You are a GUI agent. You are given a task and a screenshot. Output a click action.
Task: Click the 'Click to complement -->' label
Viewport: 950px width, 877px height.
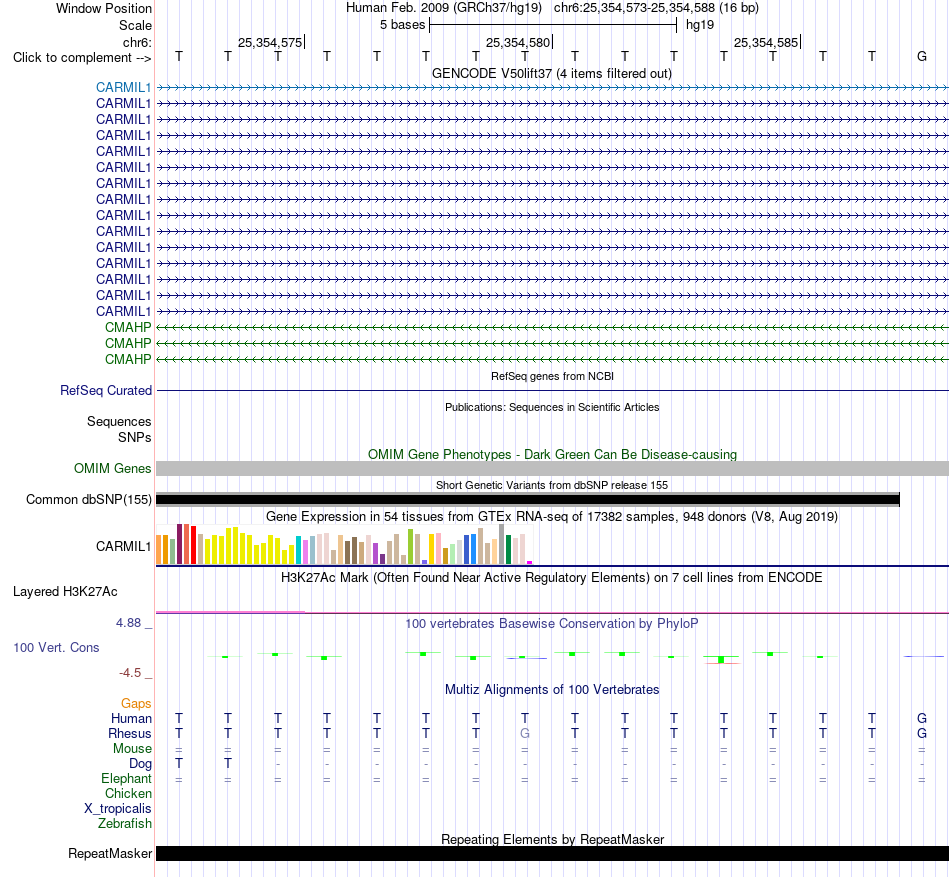(82, 58)
